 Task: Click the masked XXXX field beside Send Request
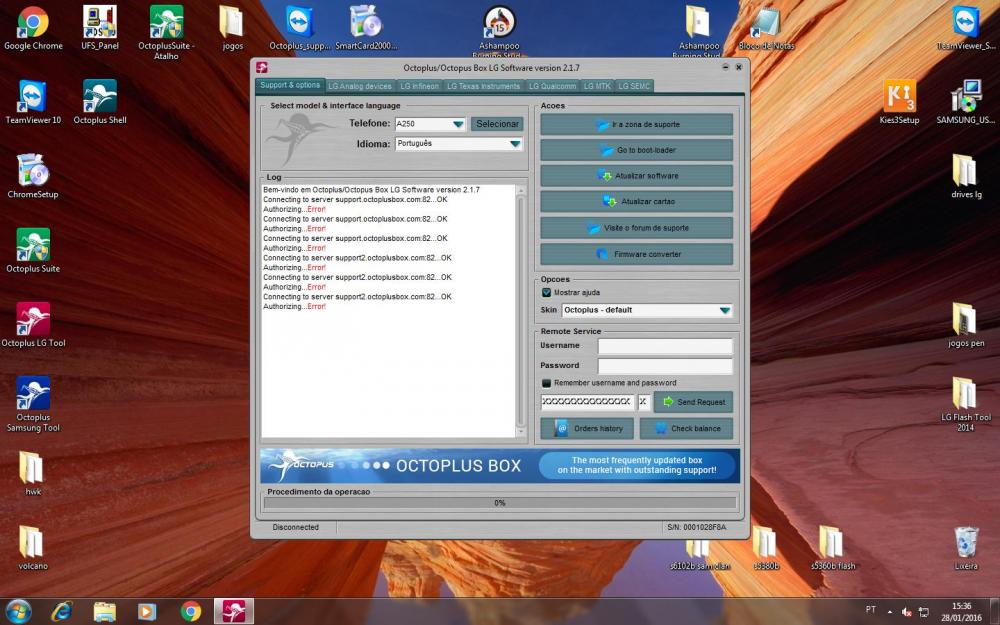pyautogui.click(x=587, y=402)
